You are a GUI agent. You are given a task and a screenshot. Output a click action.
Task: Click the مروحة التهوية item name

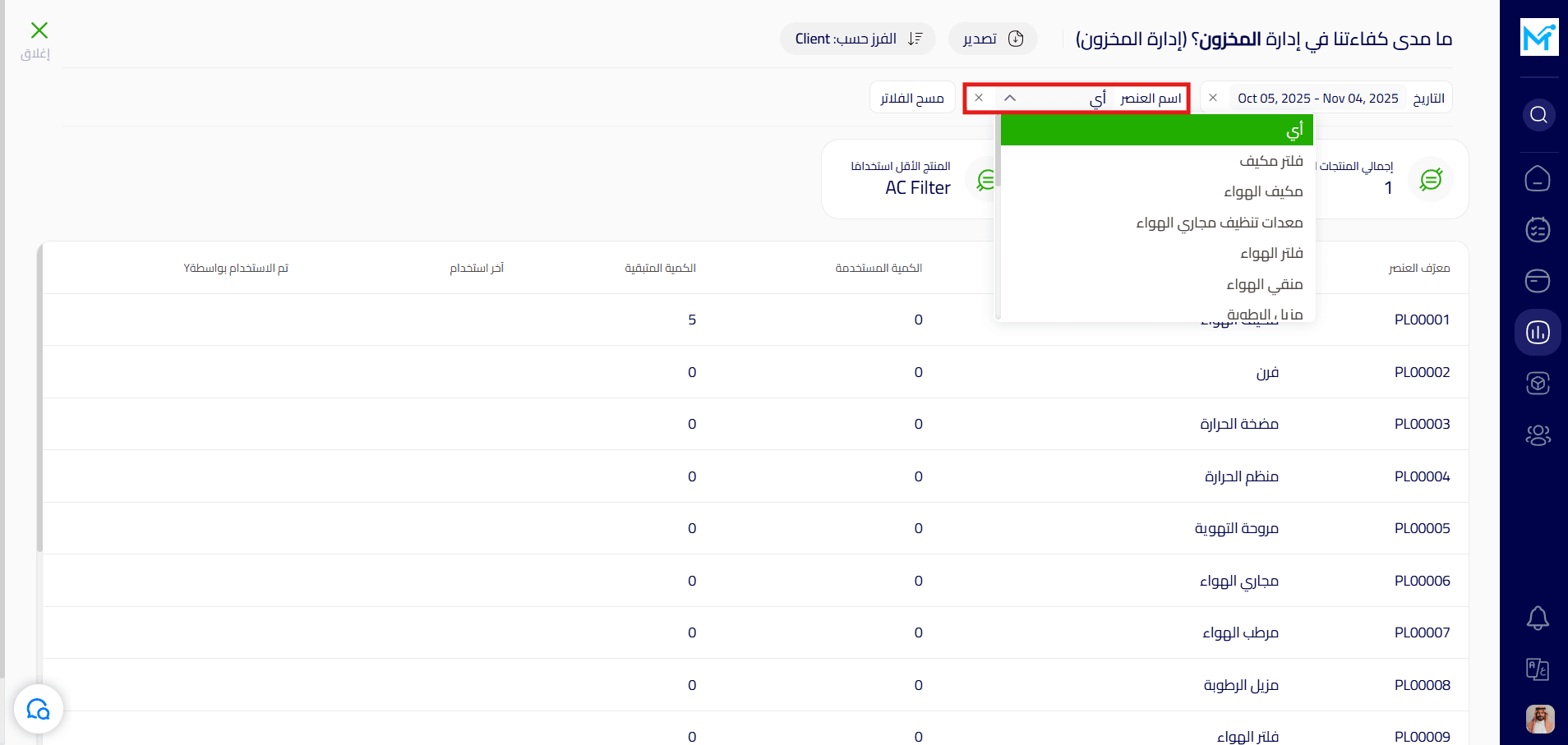pyautogui.click(x=1237, y=528)
